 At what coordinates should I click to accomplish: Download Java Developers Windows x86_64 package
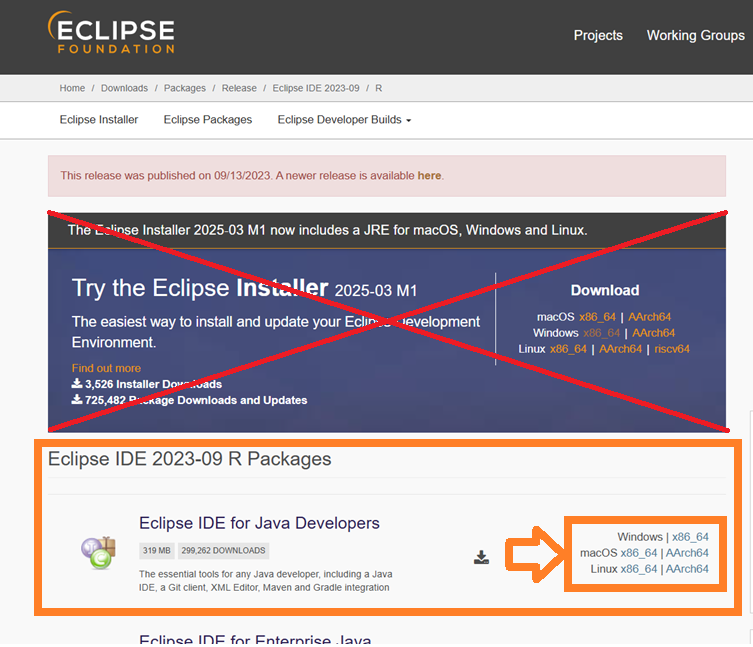[690, 537]
